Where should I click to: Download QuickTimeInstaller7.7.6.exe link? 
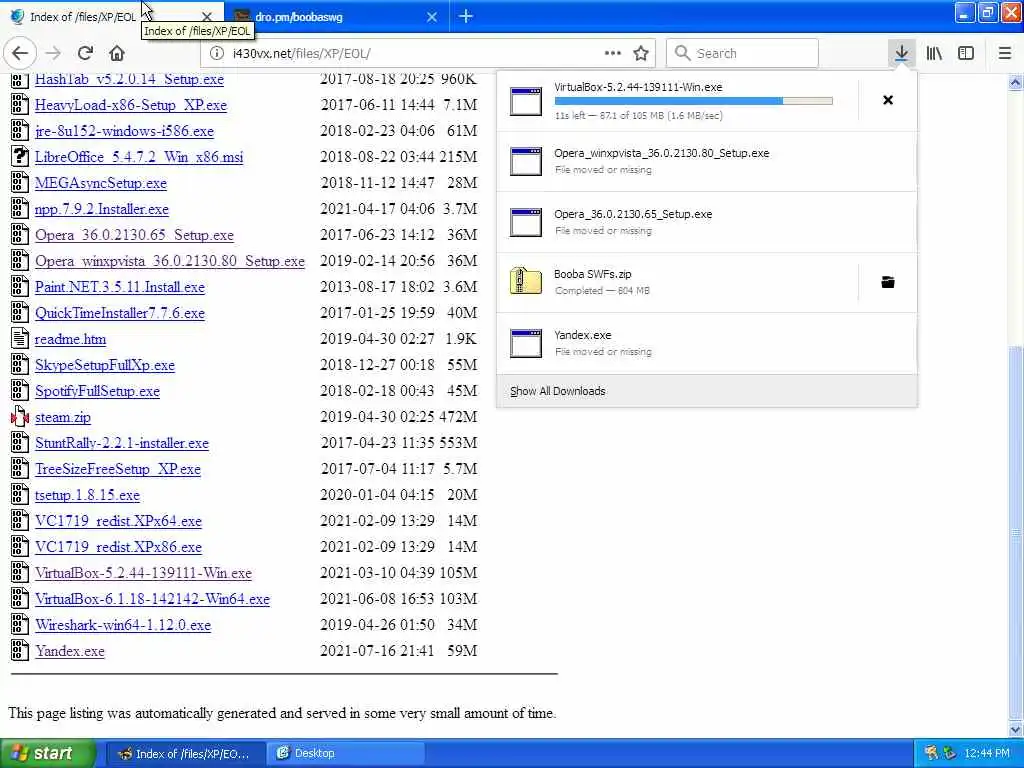click(x=120, y=313)
